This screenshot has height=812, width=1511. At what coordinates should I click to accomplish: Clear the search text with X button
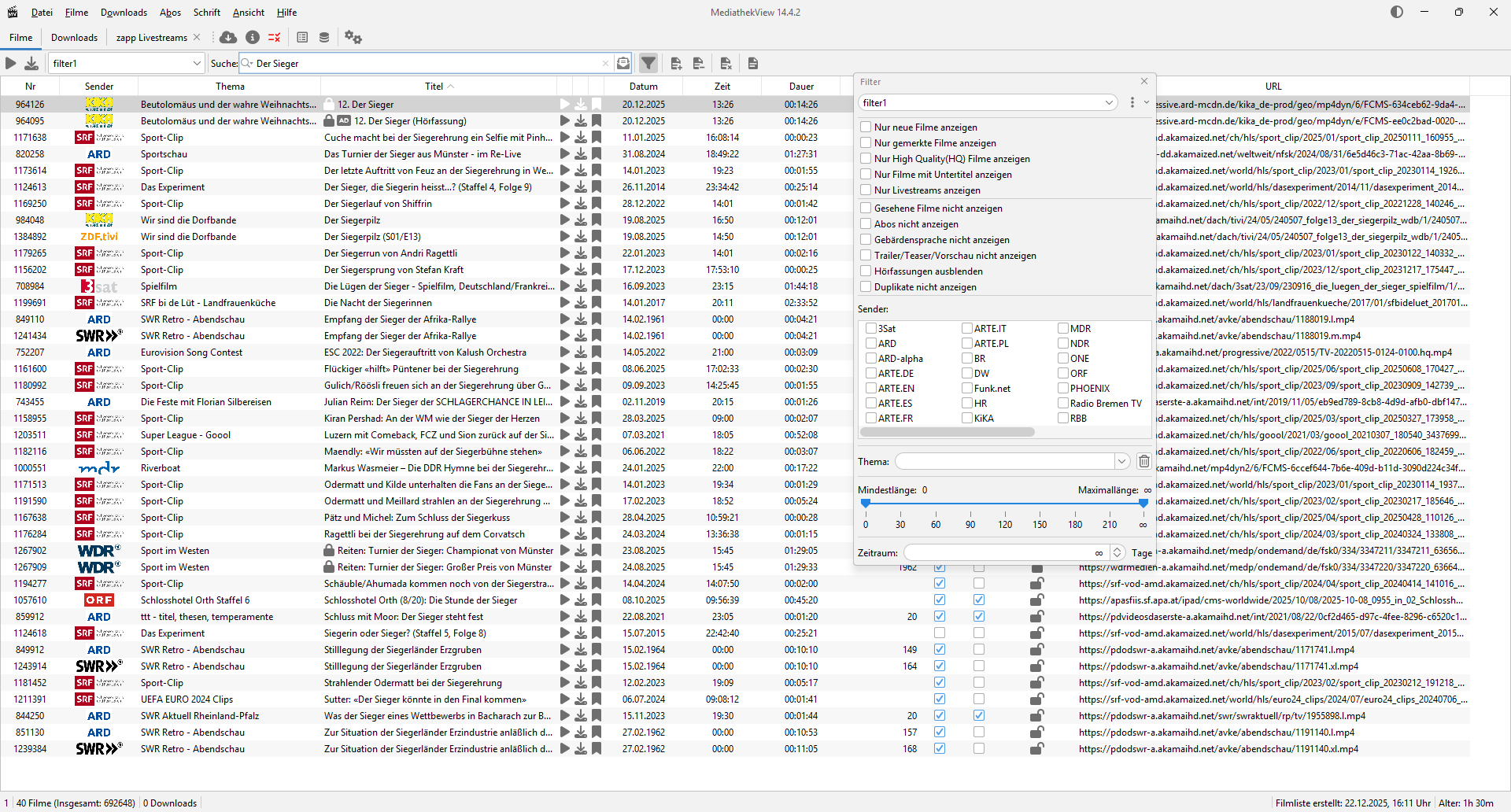(x=605, y=63)
